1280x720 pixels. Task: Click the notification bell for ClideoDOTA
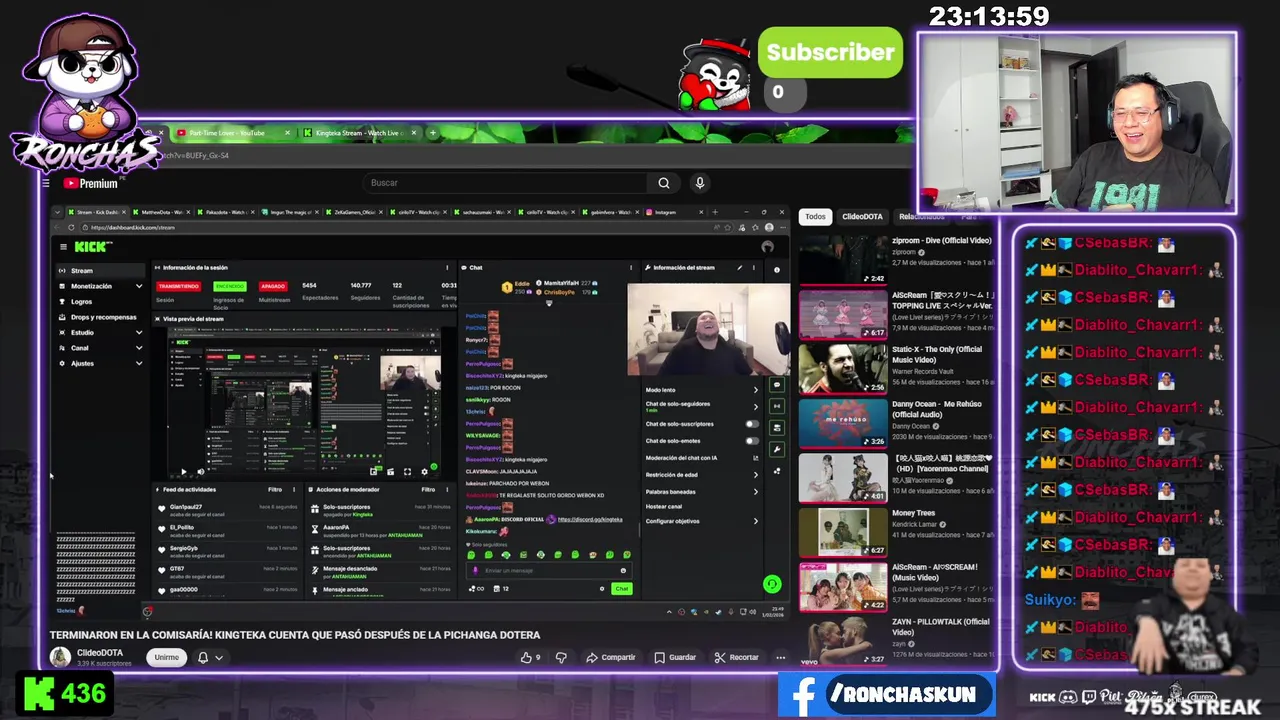tap(203, 657)
